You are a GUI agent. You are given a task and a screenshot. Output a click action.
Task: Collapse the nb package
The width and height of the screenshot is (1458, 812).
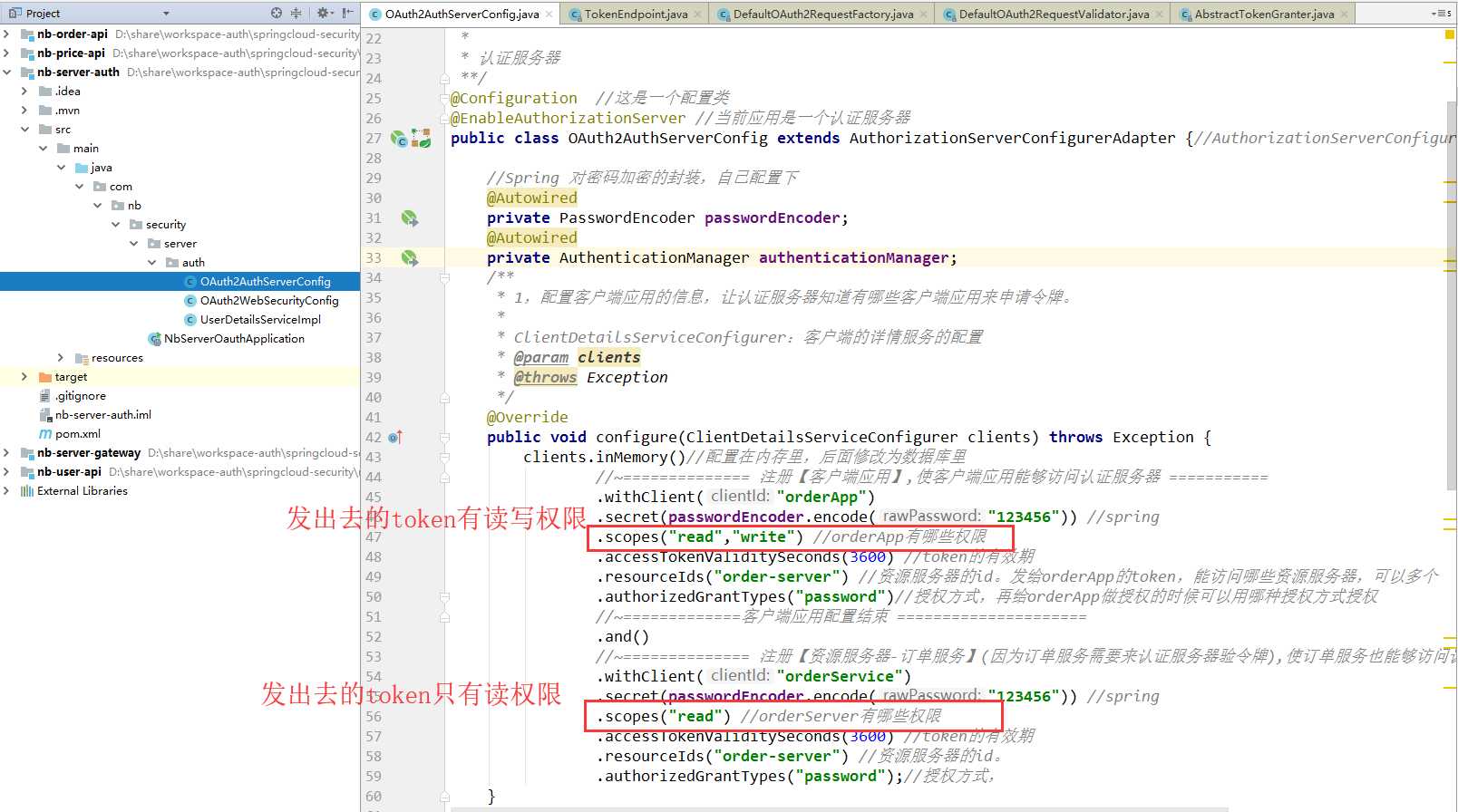pyautogui.click(x=97, y=205)
